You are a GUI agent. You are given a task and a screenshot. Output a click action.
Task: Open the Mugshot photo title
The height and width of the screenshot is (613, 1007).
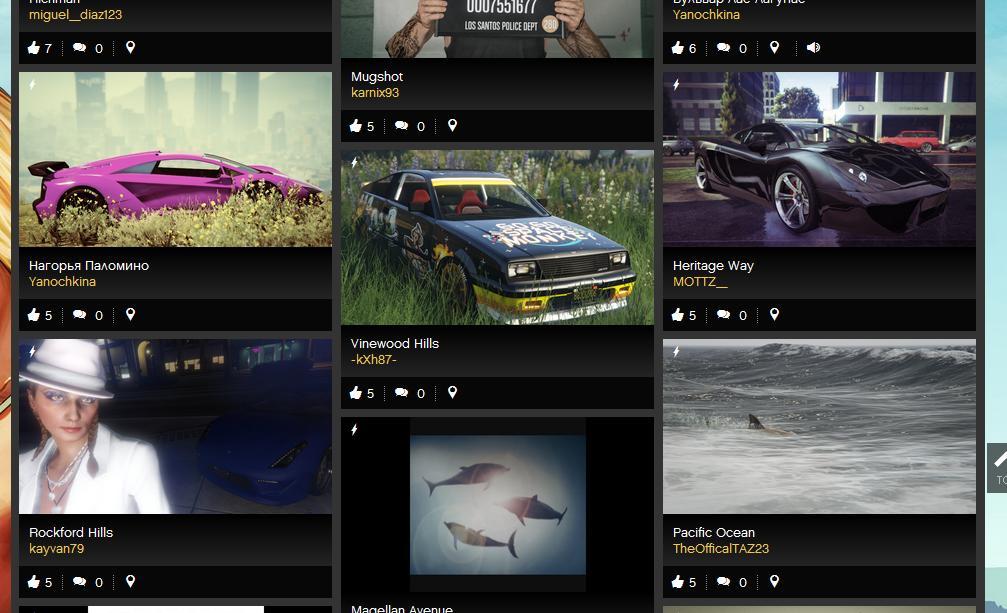(377, 76)
